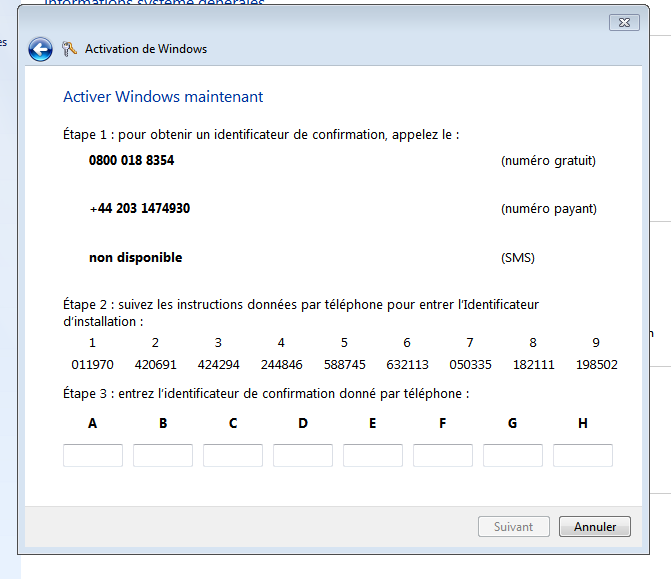Select the paid number +44 203 1474930

140,208
